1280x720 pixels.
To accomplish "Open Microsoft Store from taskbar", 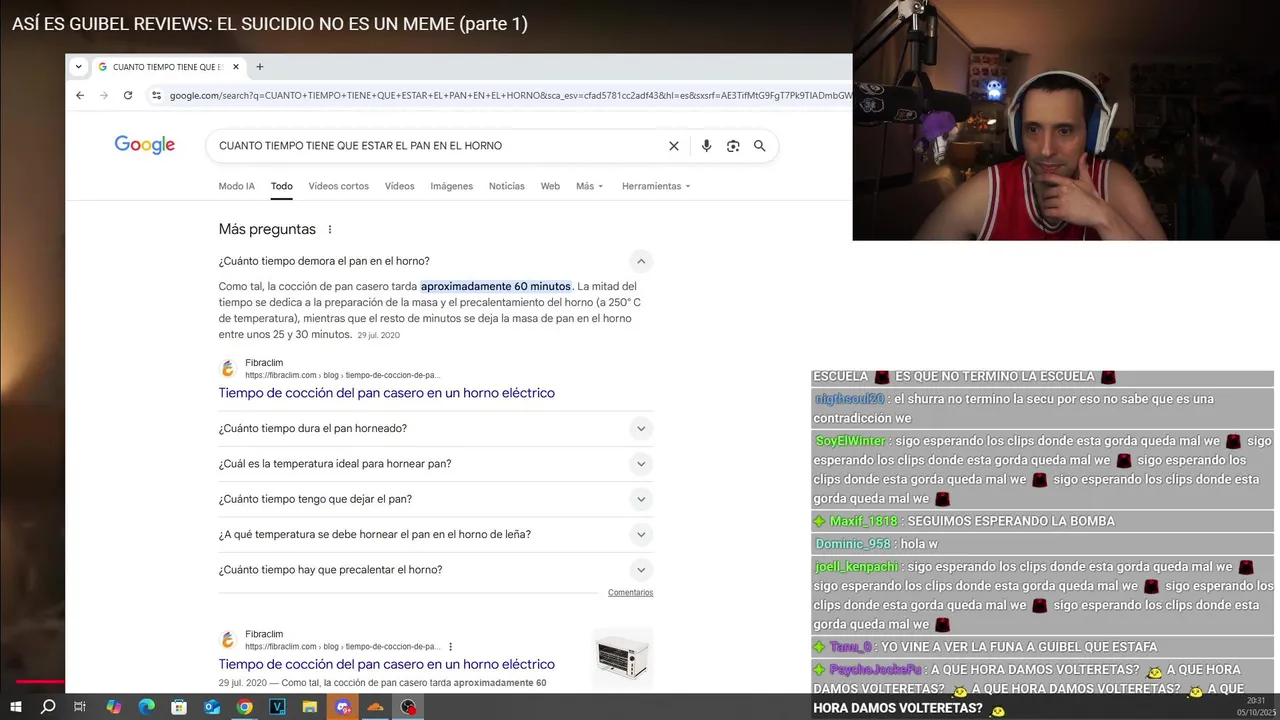I will (179, 707).
